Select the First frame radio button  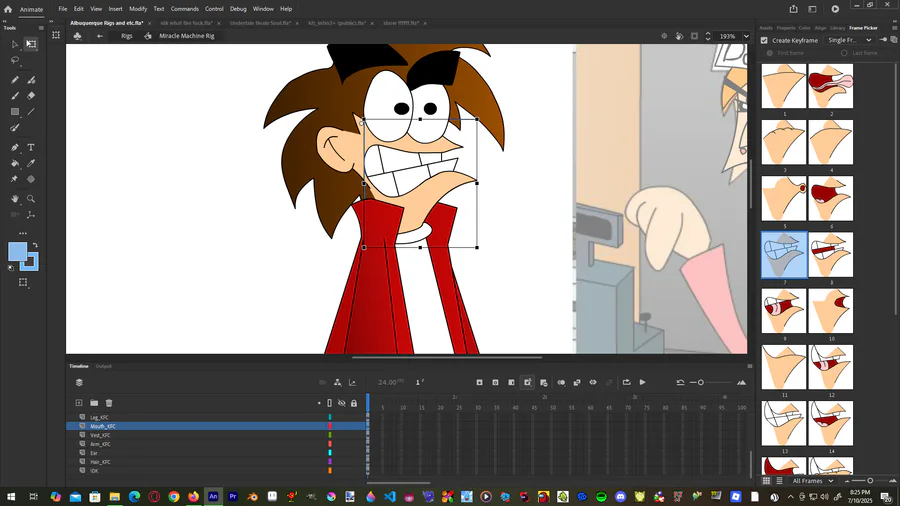(x=770, y=53)
